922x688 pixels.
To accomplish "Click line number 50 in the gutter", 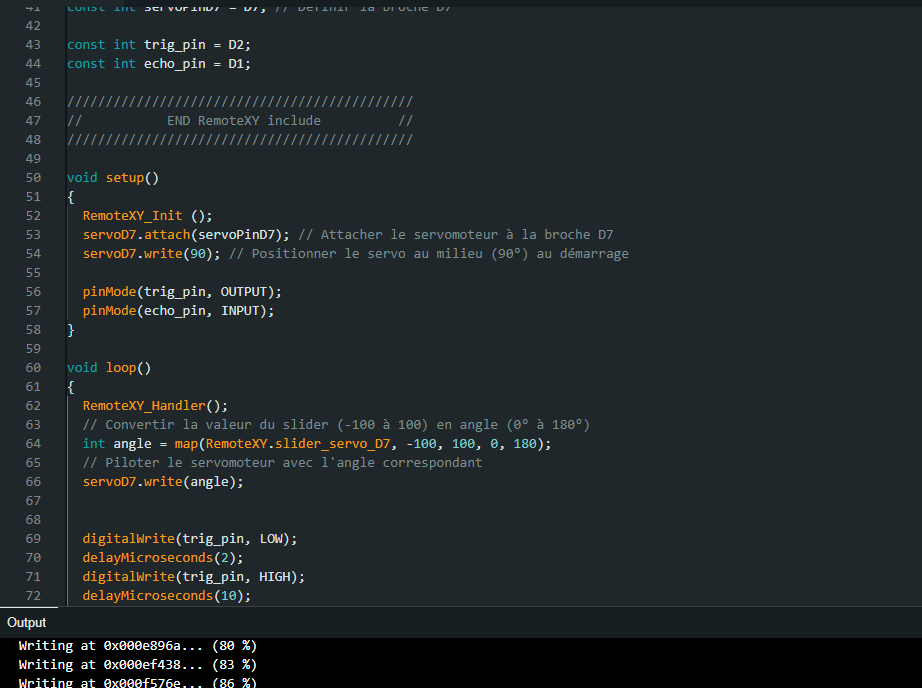I will coord(33,177).
